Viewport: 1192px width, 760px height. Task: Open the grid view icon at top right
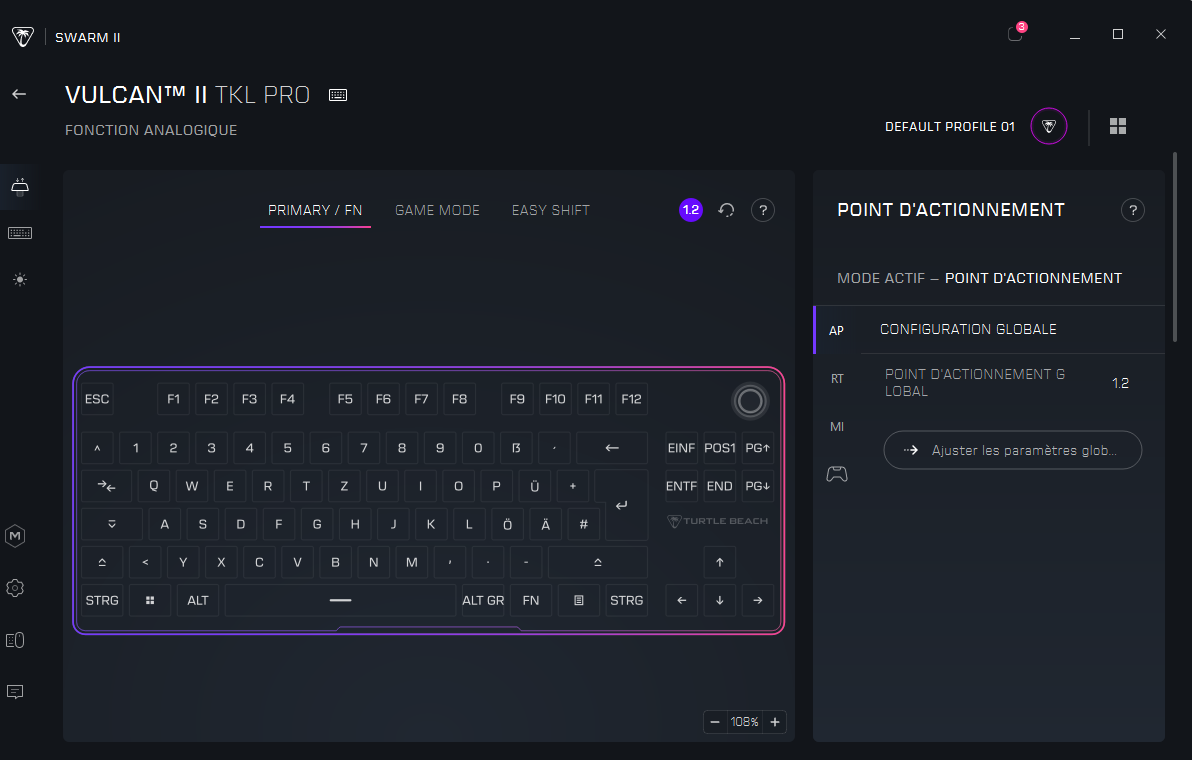tap(1118, 126)
